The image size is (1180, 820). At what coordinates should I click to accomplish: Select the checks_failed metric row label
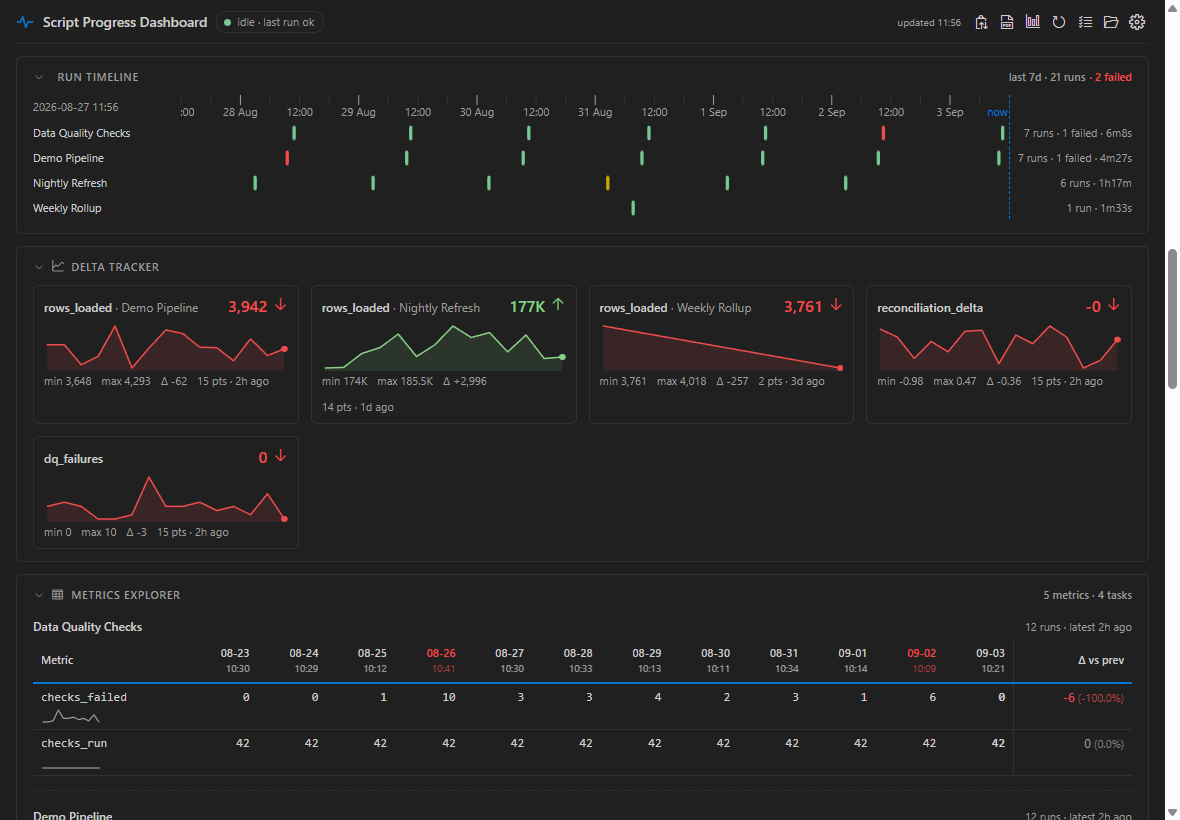click(x=84, y=697)
